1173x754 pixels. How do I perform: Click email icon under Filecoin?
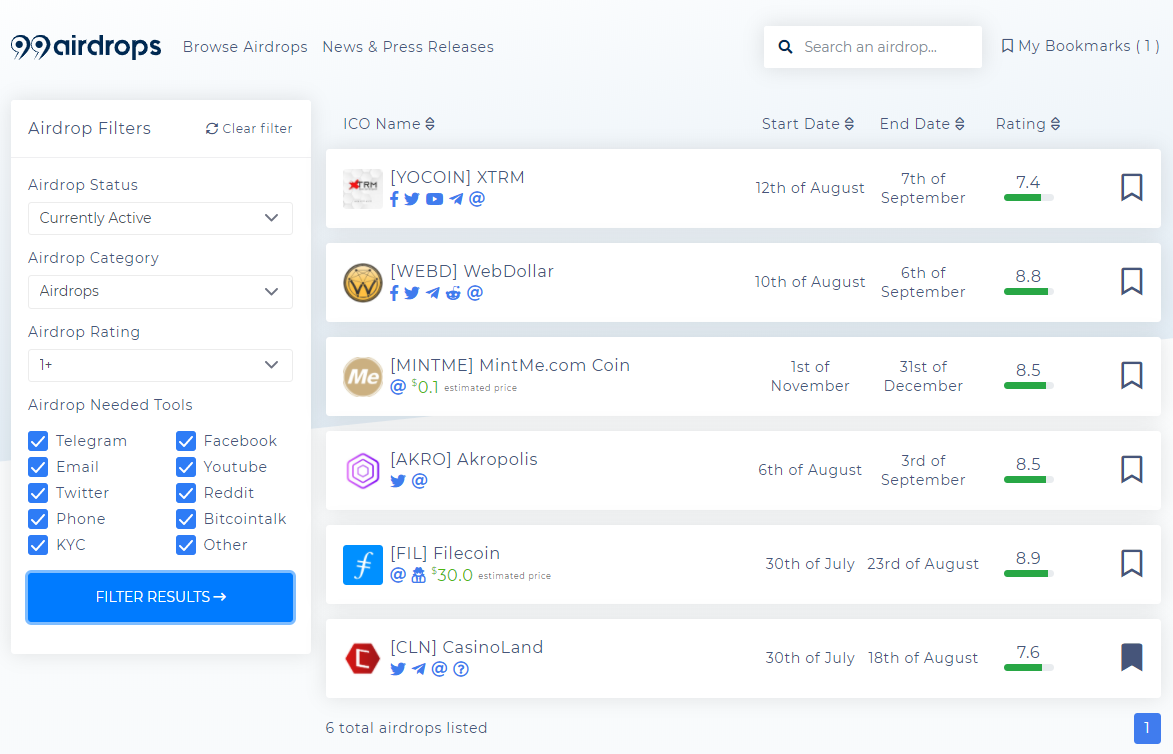[398, 575]
